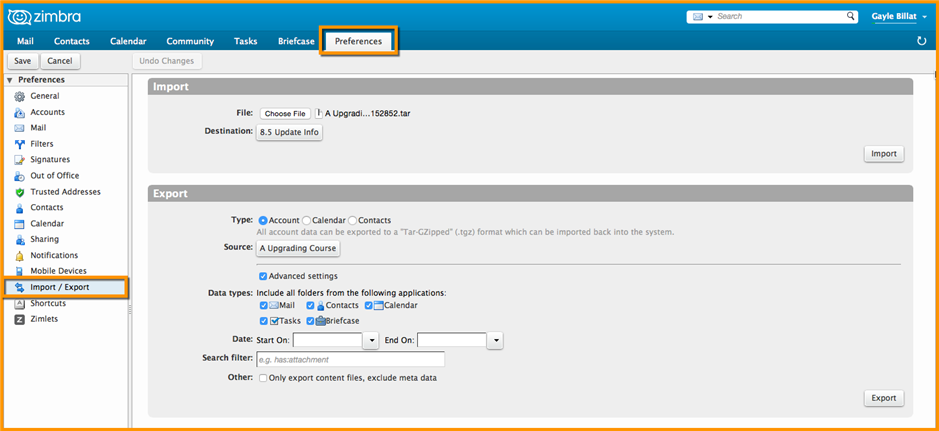
Task: Switch to the Briefcase tab
Action: [296, 41]
